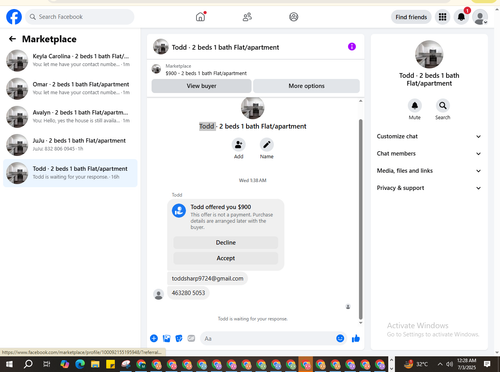Open Task View on the taskbar
The width and height of the screenshot is (500, 372).
47,364
